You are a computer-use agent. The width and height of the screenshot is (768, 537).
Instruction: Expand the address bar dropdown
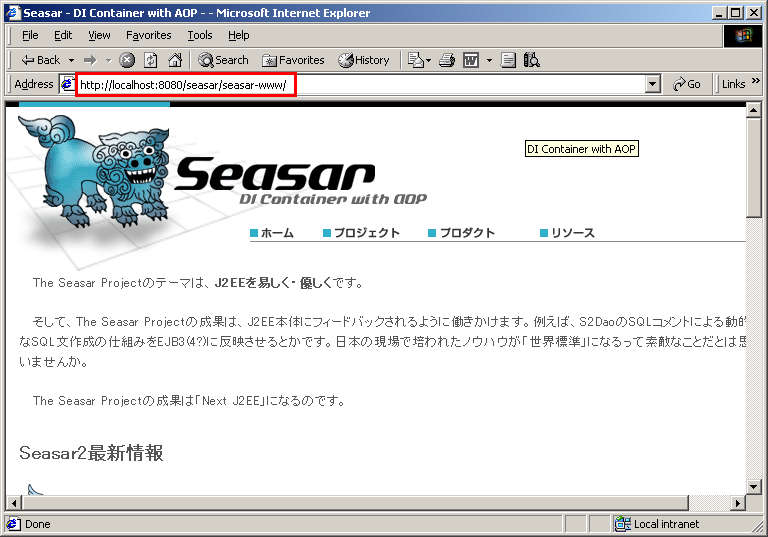[653, 85]
